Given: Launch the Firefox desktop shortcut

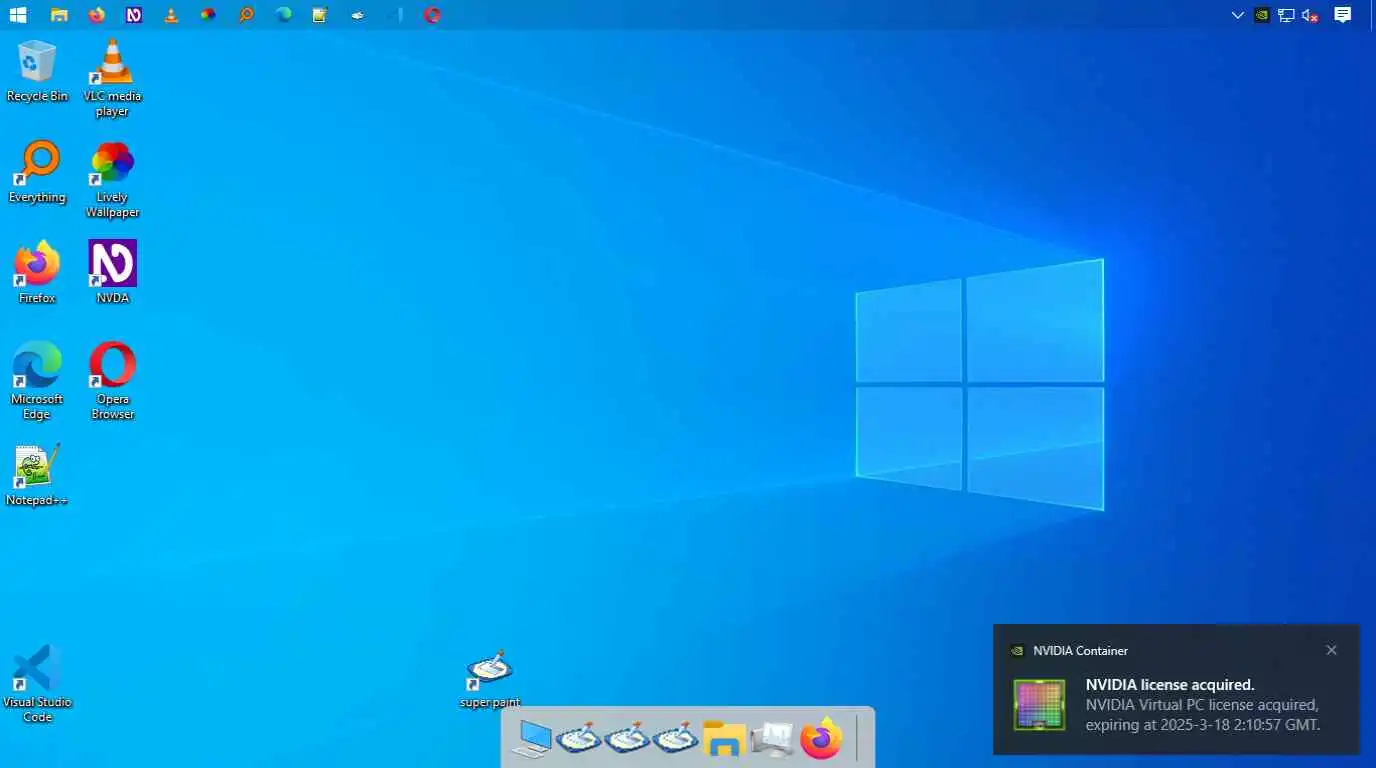Looking at the screenshot, I should click(x=37, y=272).
